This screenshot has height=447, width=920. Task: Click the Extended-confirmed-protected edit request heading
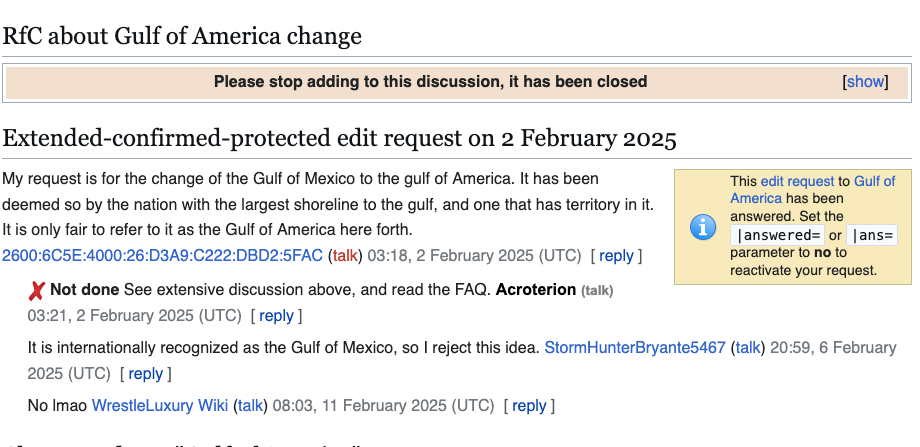click(340, 138)
